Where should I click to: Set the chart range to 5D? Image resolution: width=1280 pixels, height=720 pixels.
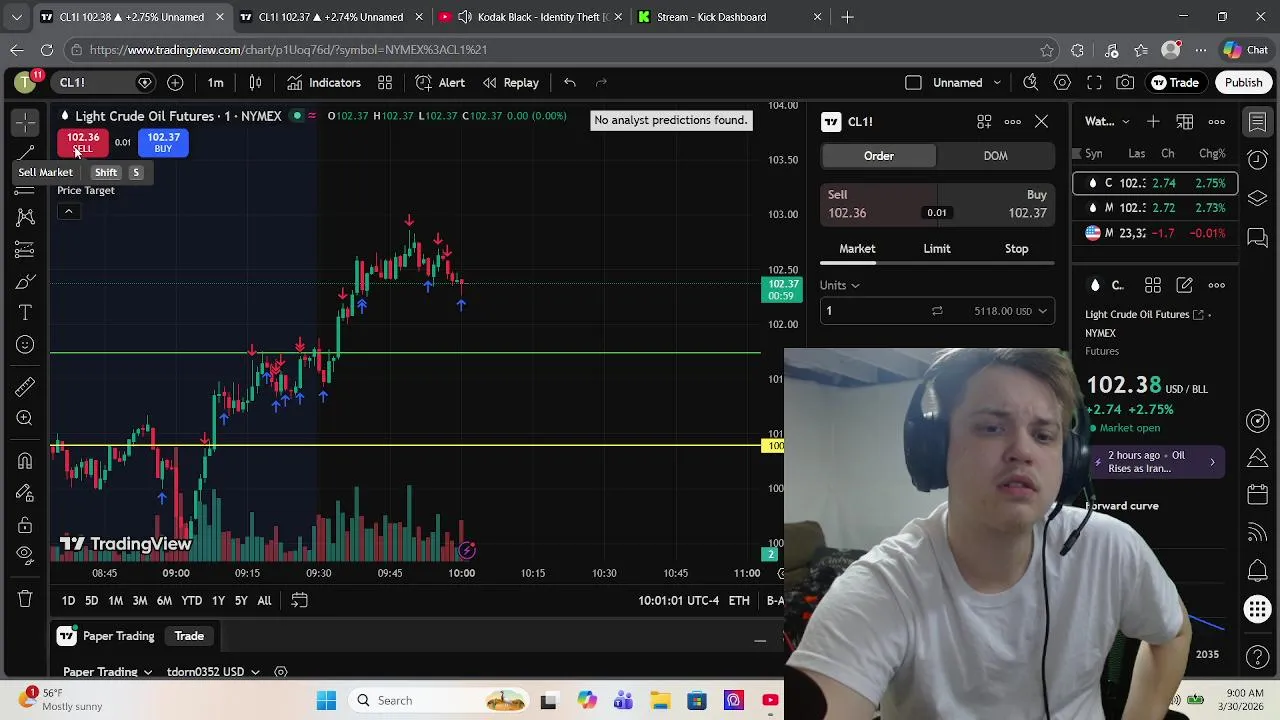91,601
